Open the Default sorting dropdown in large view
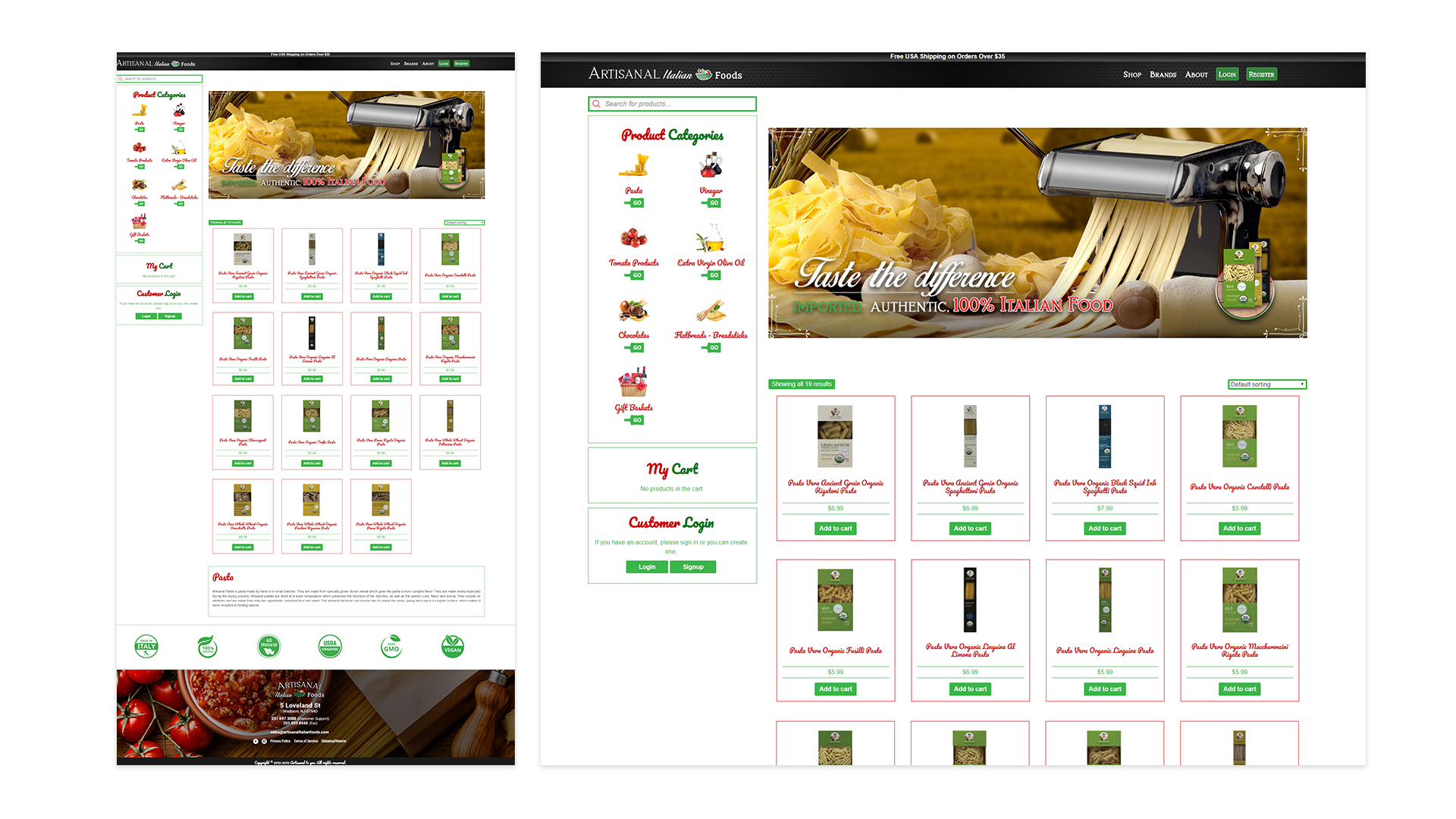This screenshot has height=819, width=1456. click(x=1266, y=384)
